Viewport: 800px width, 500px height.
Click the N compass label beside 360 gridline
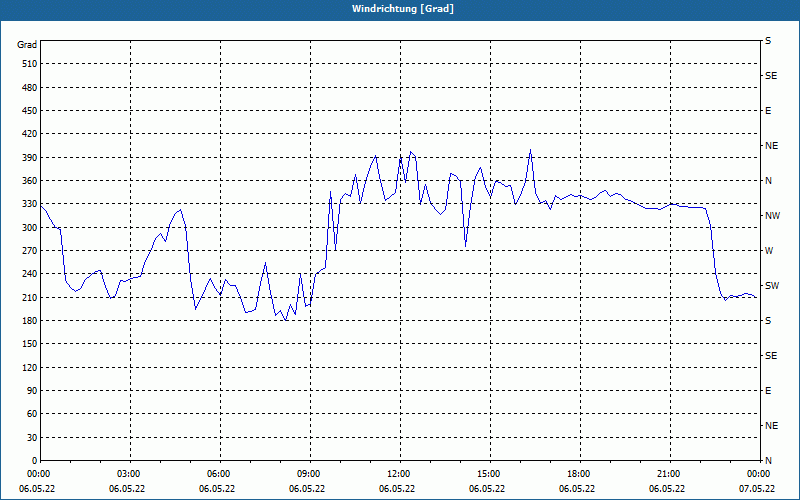tap(768, 181)
